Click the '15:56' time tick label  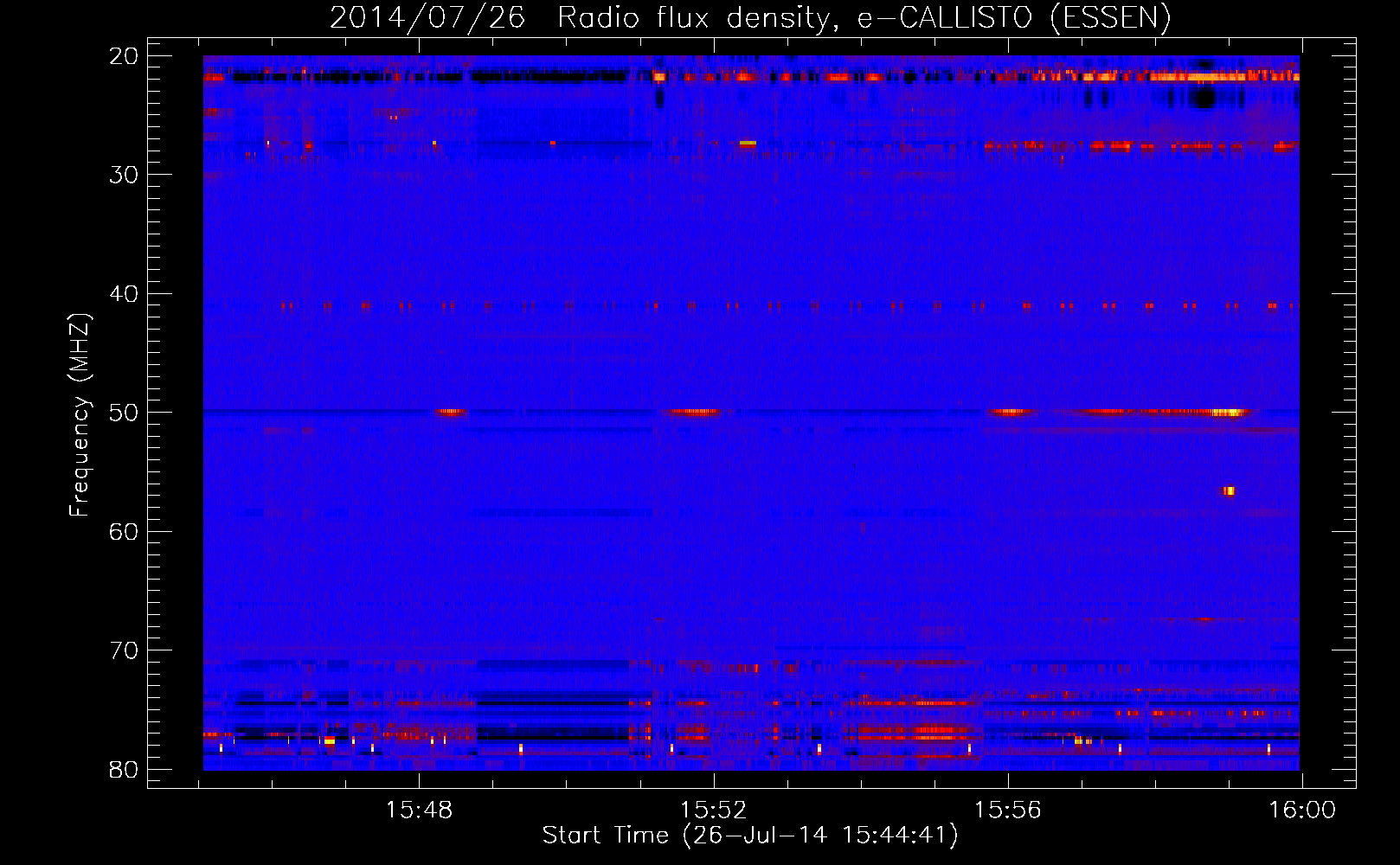tap(1007, 811)
